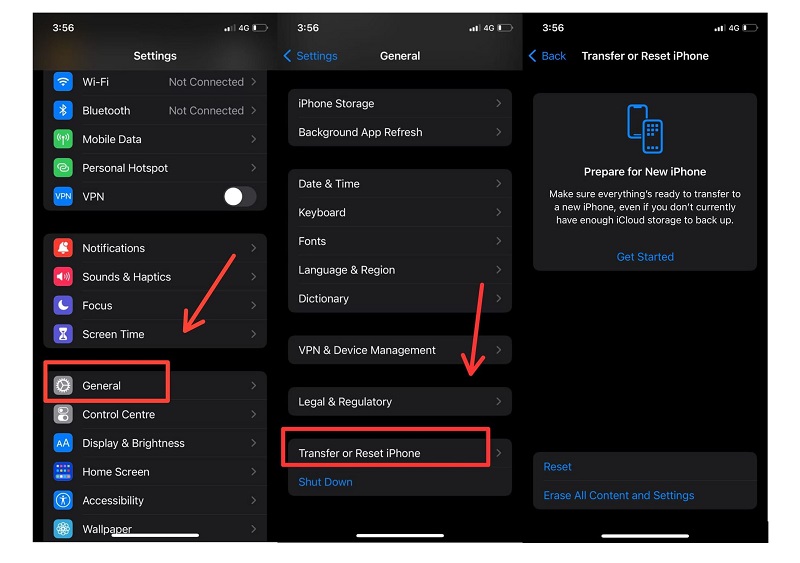Tap the Keyboard label
The height and width of the screenshot is (563, 800).
322,212
